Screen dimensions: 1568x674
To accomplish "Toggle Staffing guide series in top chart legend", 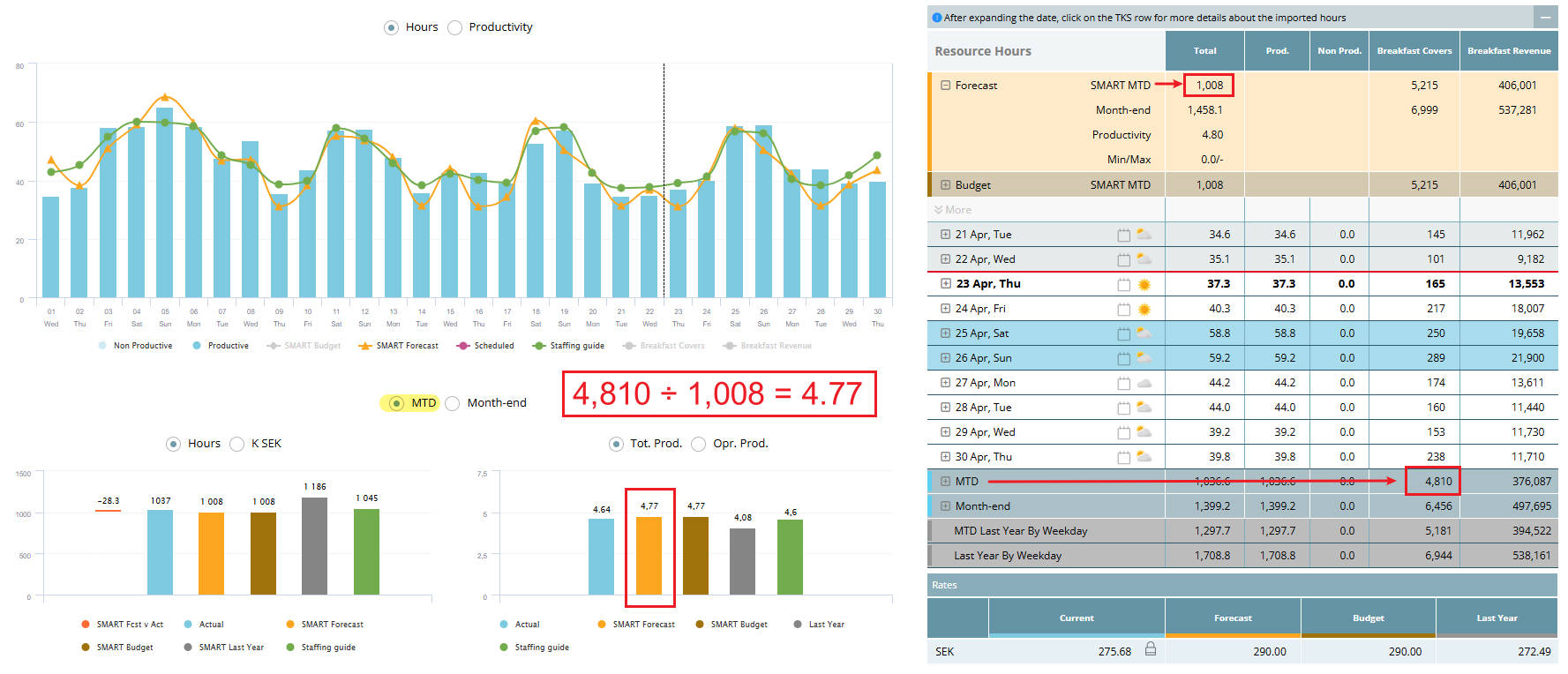I will pyautogui.click(x=568, y=346).
